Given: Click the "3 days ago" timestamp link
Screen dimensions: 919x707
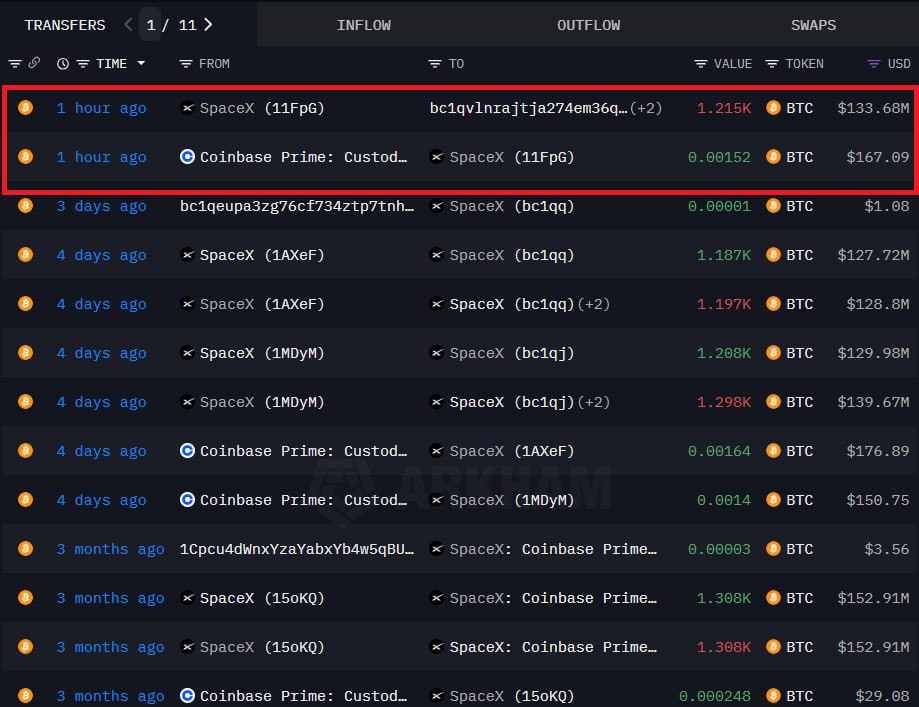Looking at the screenshot, I should (101, 206).
